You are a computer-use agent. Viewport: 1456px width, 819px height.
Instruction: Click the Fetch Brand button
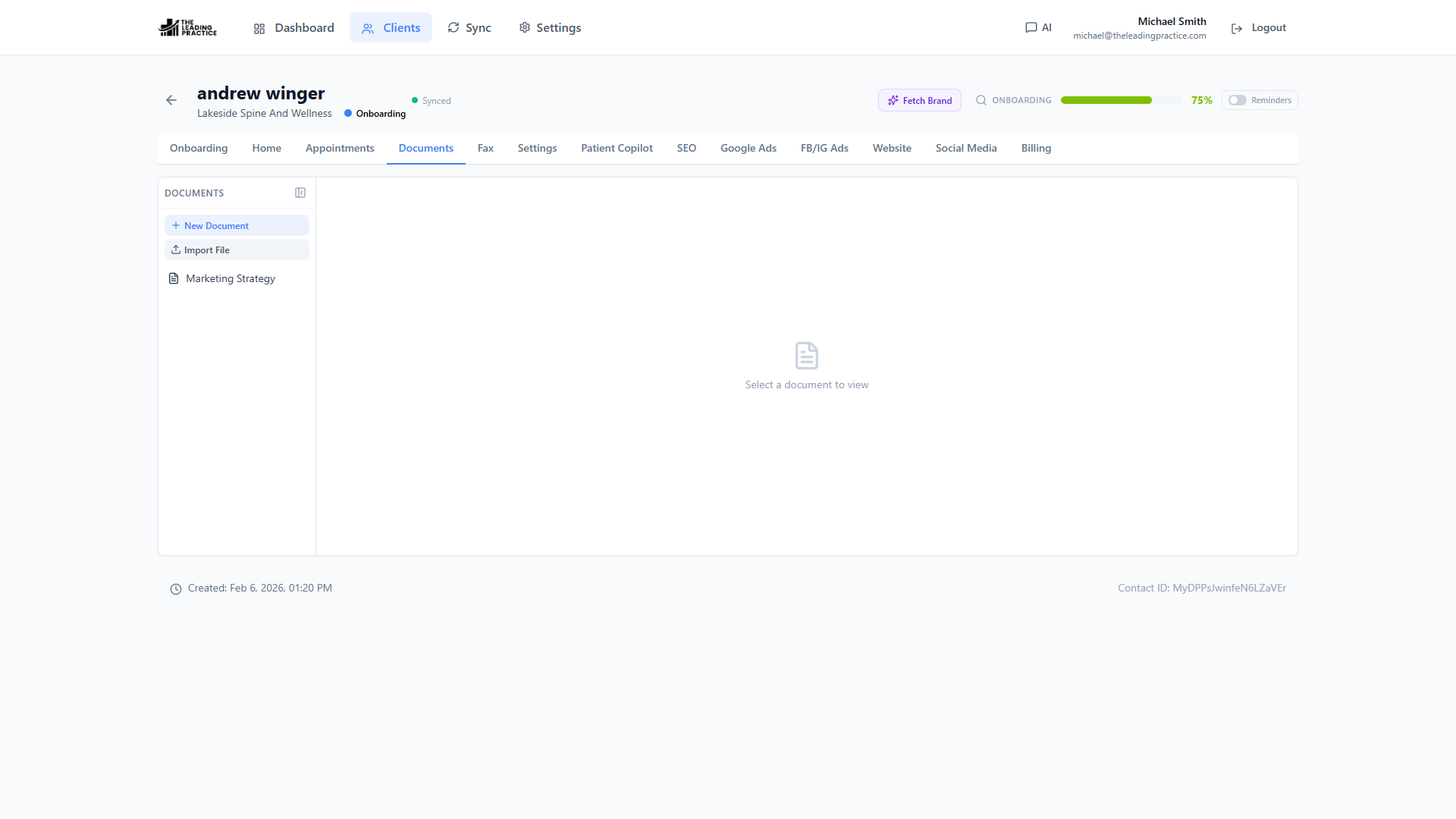[x=920, y=100]
